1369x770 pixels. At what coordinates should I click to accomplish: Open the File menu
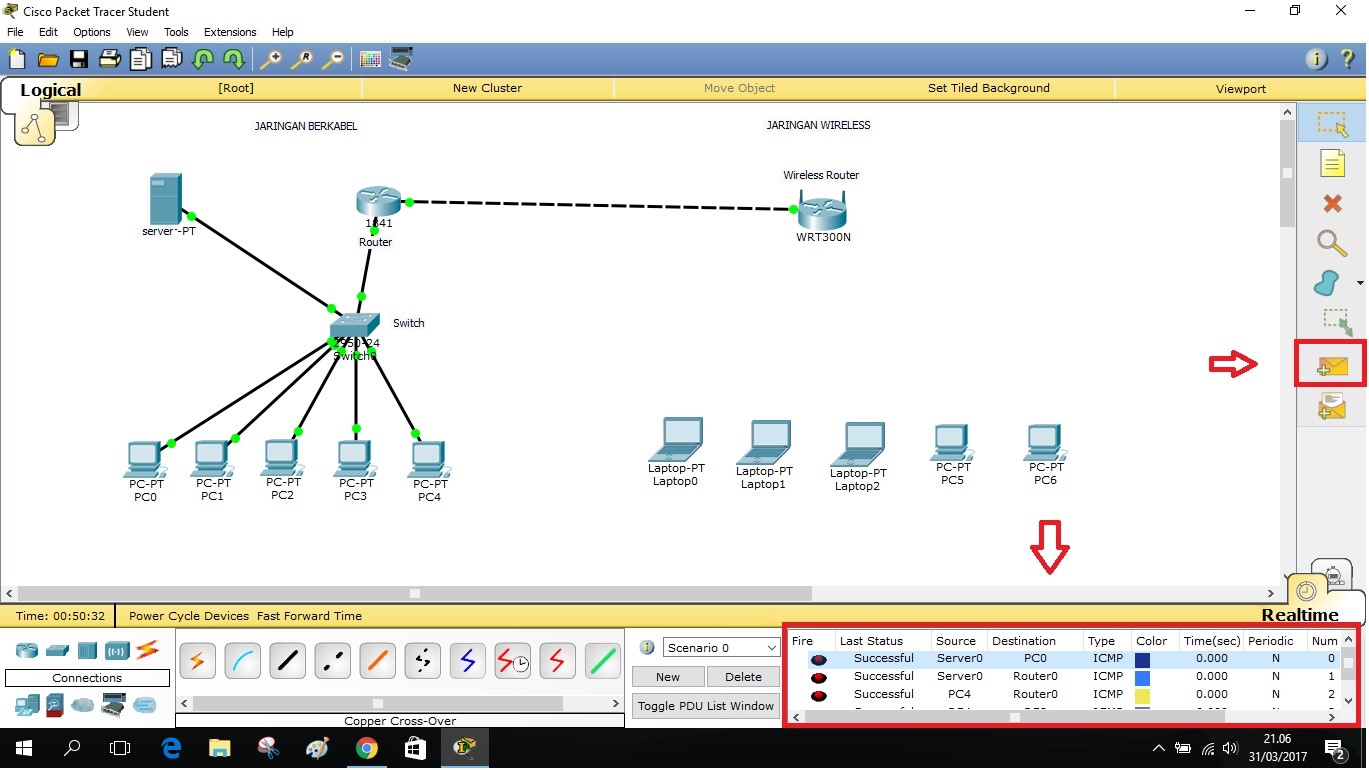tap(15, 32)
